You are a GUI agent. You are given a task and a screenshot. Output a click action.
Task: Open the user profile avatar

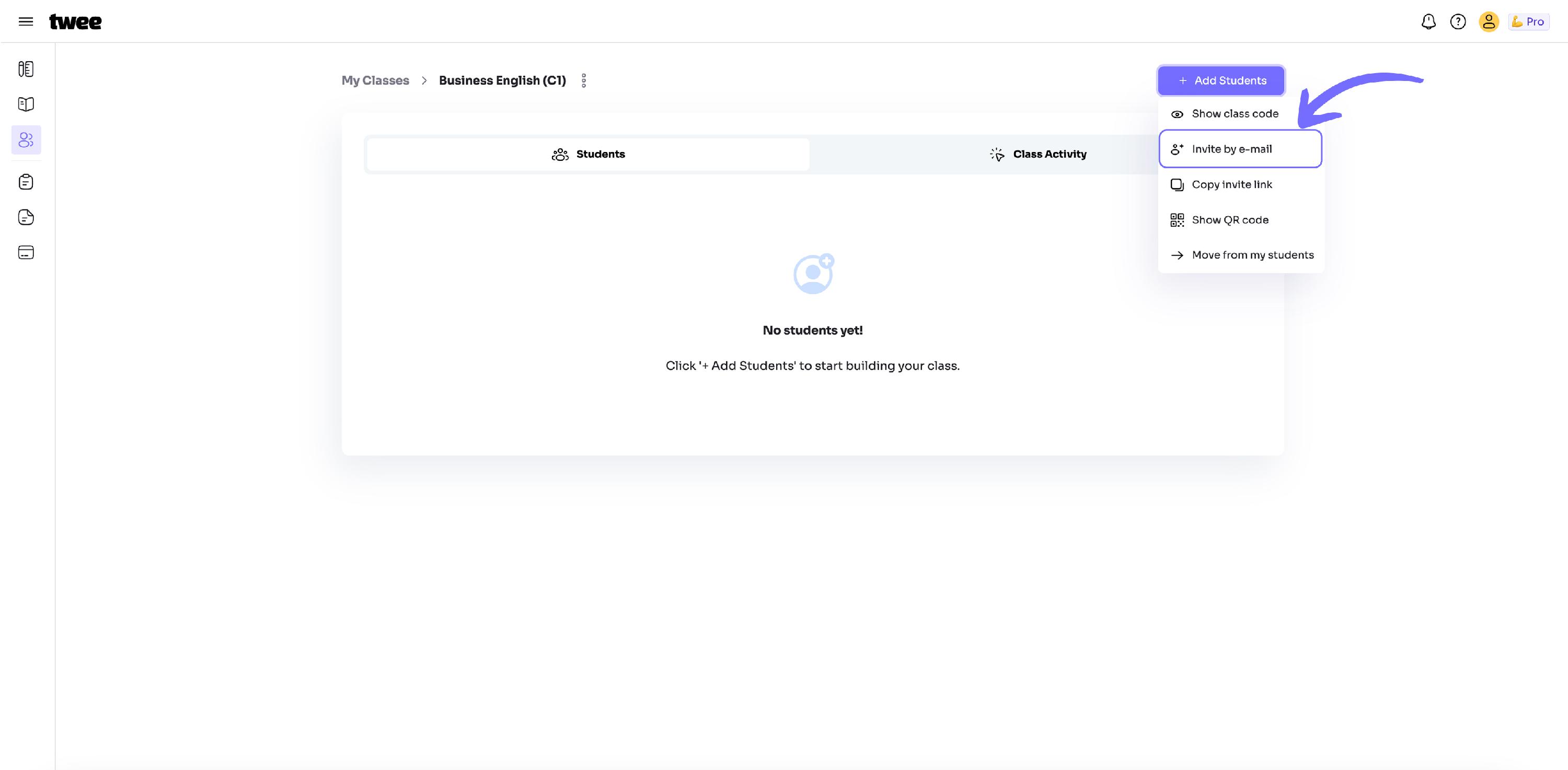[x=1489, y=22]
